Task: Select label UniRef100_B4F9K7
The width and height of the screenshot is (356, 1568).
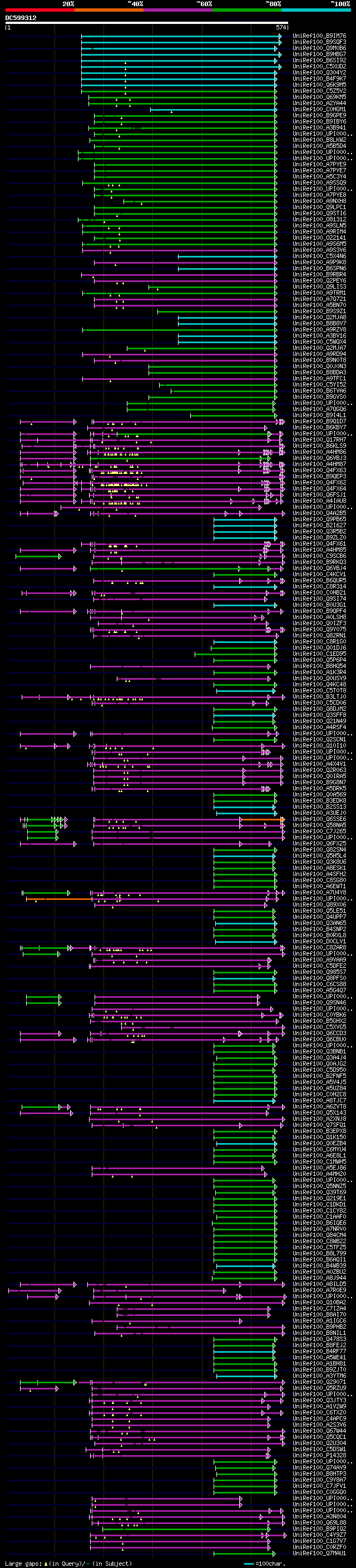Action: 319,78
